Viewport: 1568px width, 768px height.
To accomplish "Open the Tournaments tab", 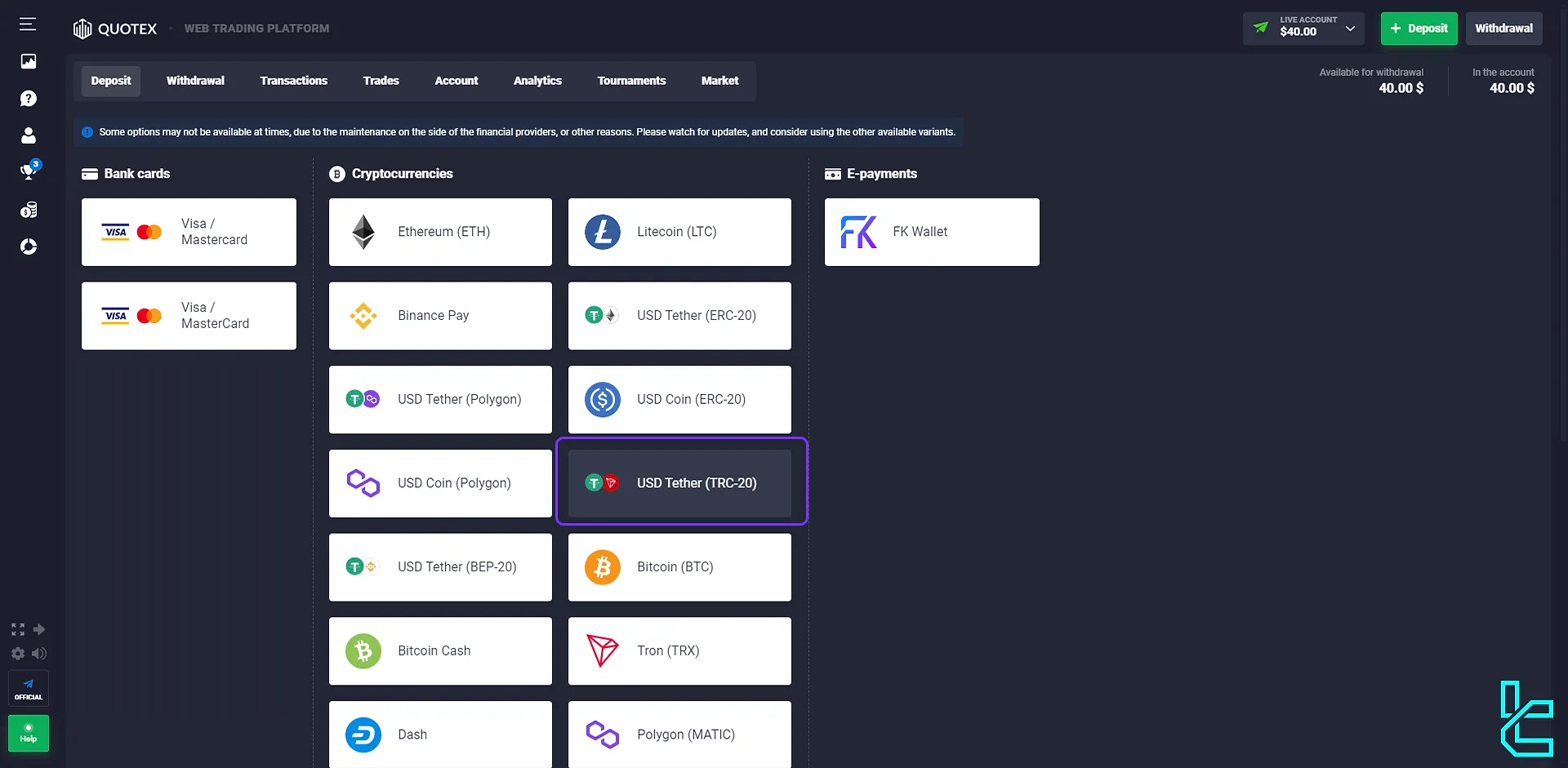I will tap(631, 81).
